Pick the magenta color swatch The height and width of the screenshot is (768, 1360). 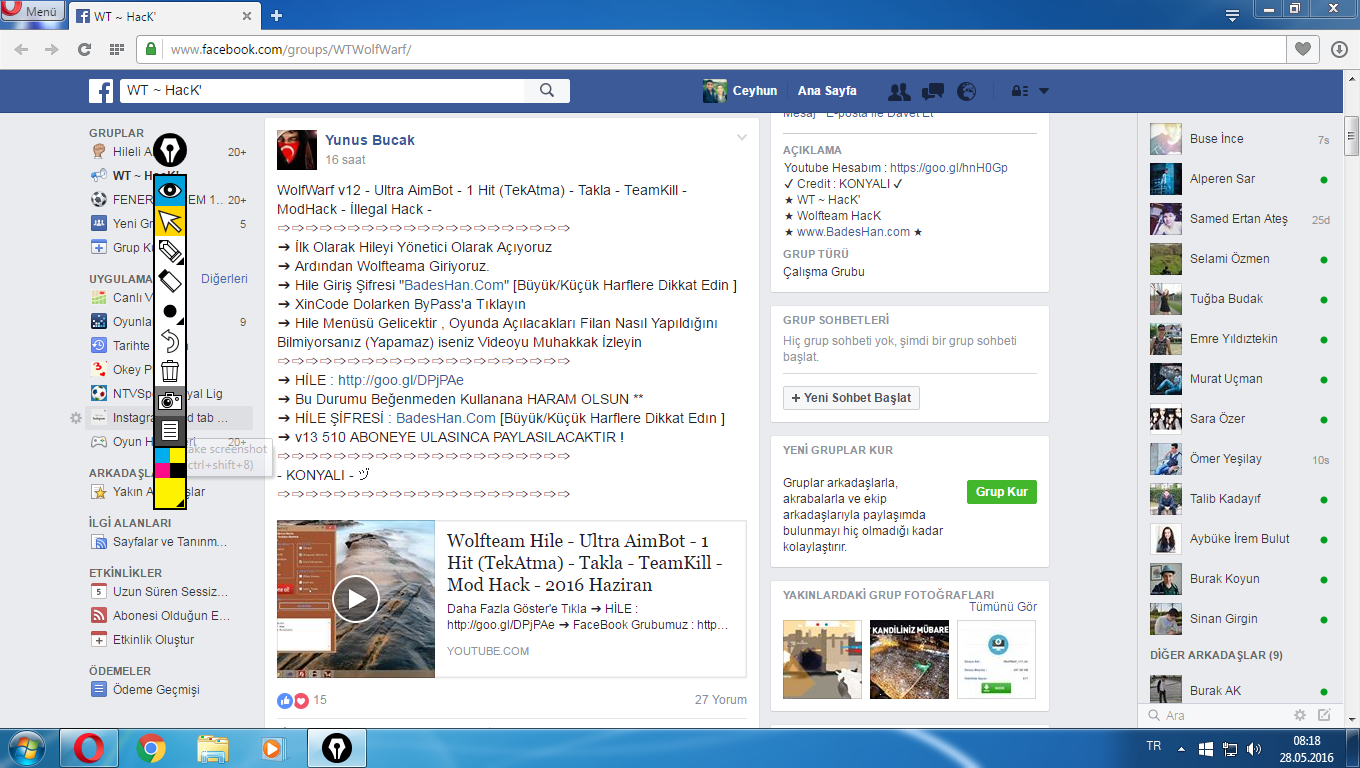161,469
